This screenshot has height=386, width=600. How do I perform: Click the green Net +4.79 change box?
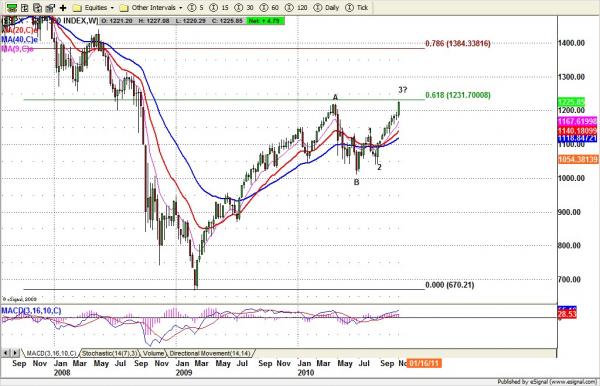pos(265,21)
